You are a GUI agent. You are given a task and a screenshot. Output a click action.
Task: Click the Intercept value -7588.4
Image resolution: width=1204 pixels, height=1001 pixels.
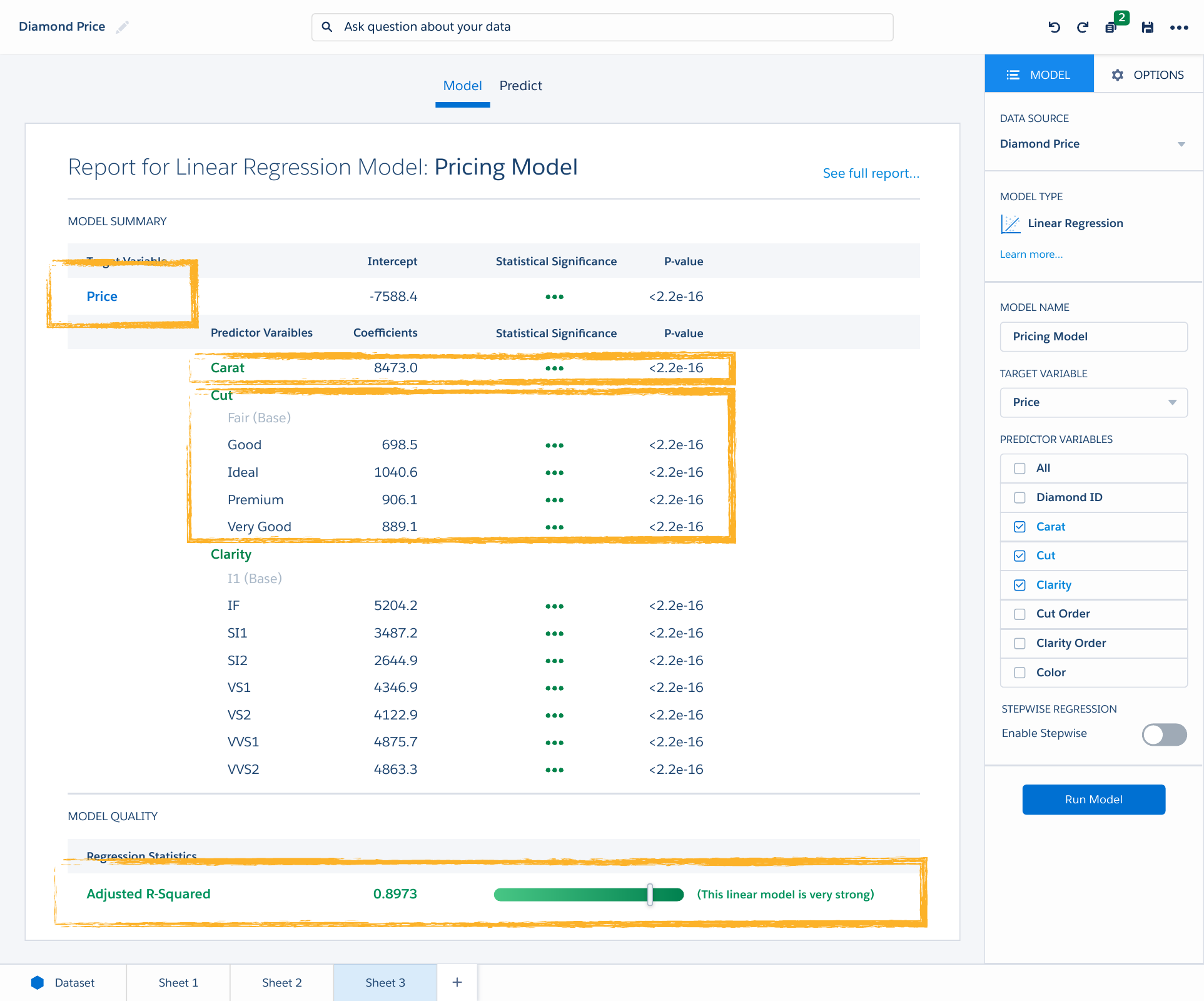(x=393, y=297)
